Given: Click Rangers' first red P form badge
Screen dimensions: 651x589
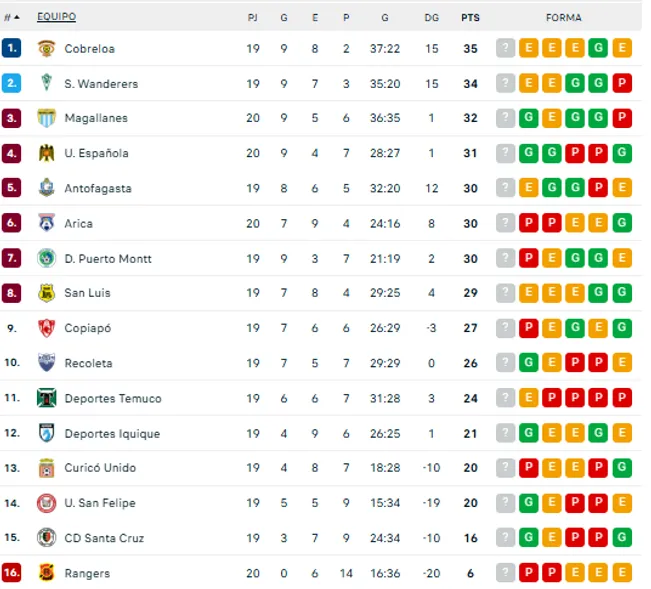Looking at the screenshot, I should [x=529, y=573].
